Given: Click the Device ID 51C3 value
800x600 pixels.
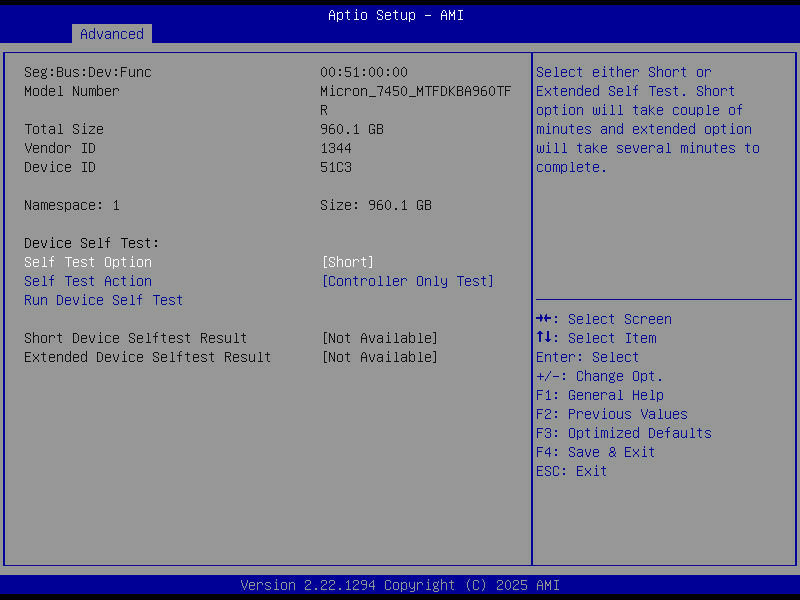Looking at the screenshot, I should [337, 167].
